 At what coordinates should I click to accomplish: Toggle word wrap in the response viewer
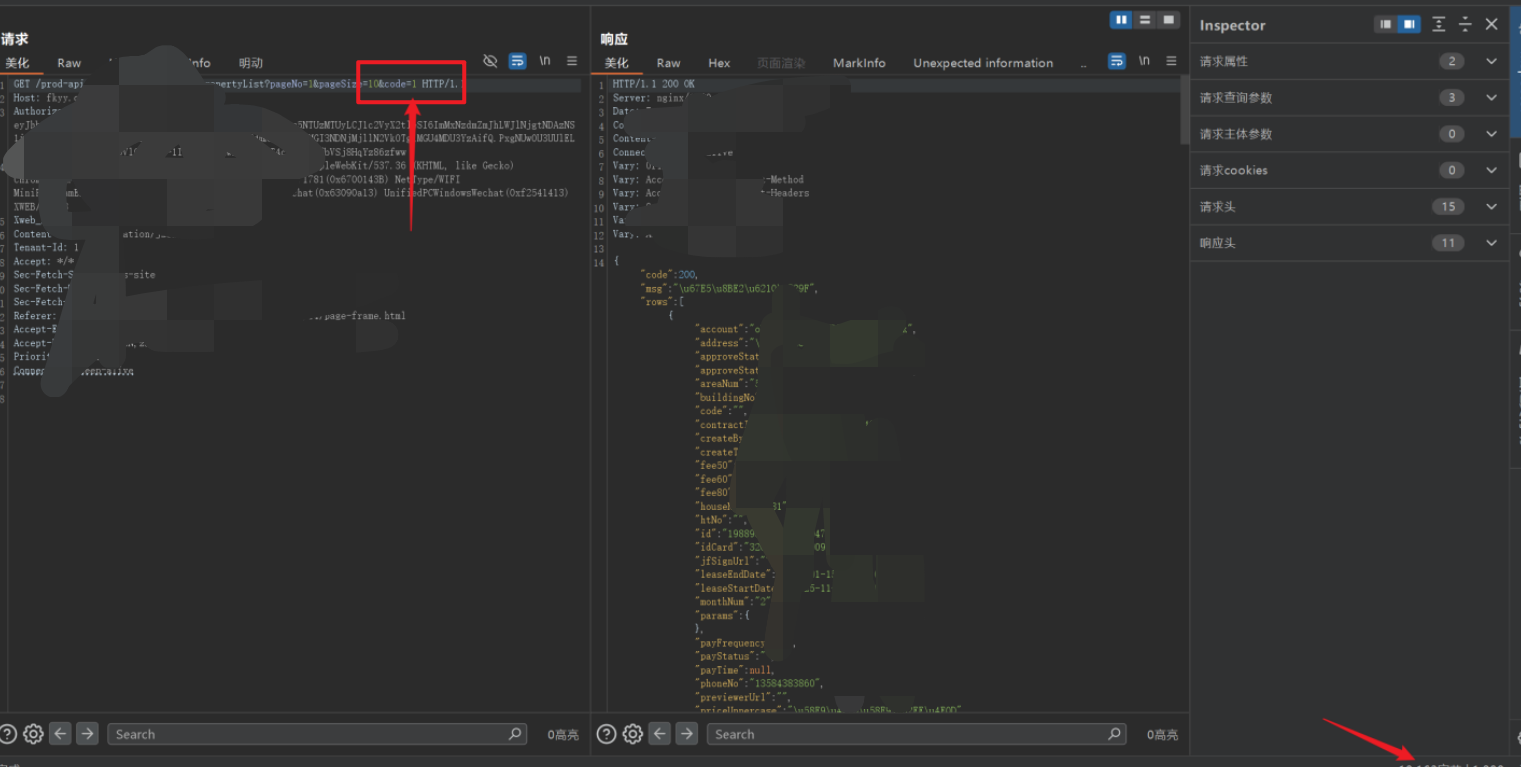(1117, 61)
